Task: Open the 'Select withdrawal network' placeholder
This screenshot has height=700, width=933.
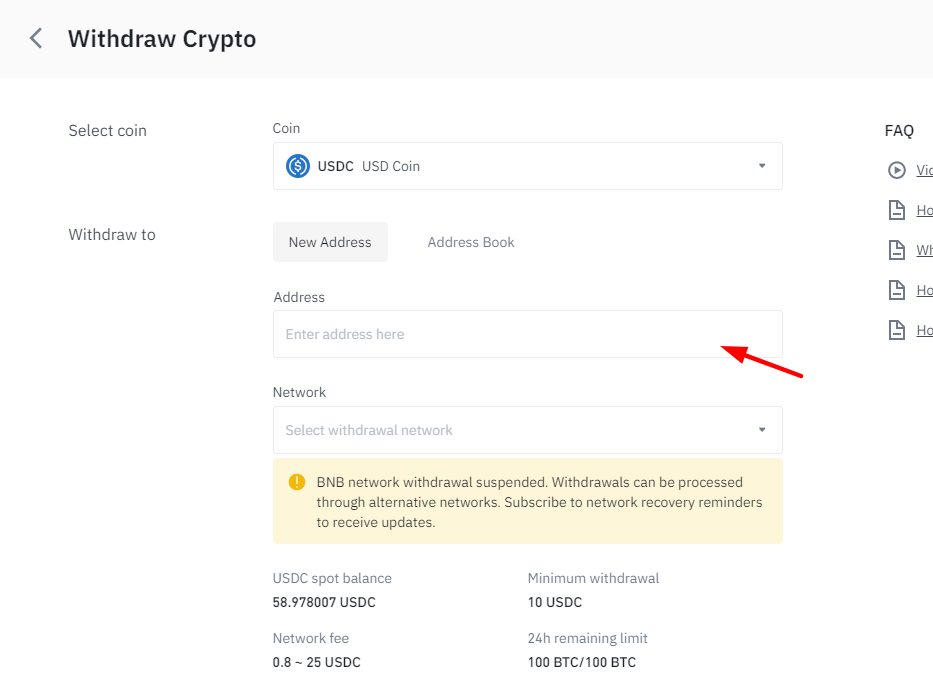Action: point(369,430)
